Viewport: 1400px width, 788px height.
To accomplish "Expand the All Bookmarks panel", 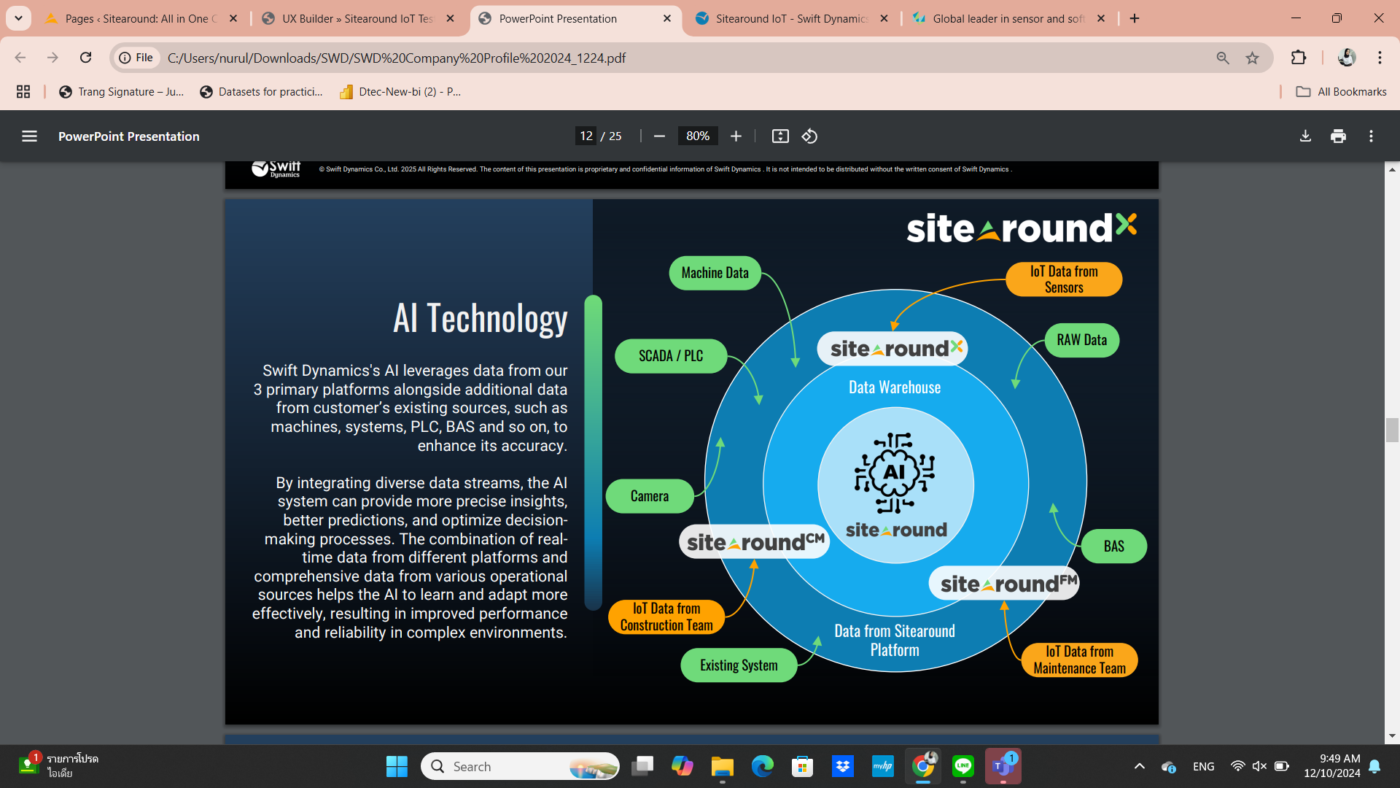I will [1341, 91].
